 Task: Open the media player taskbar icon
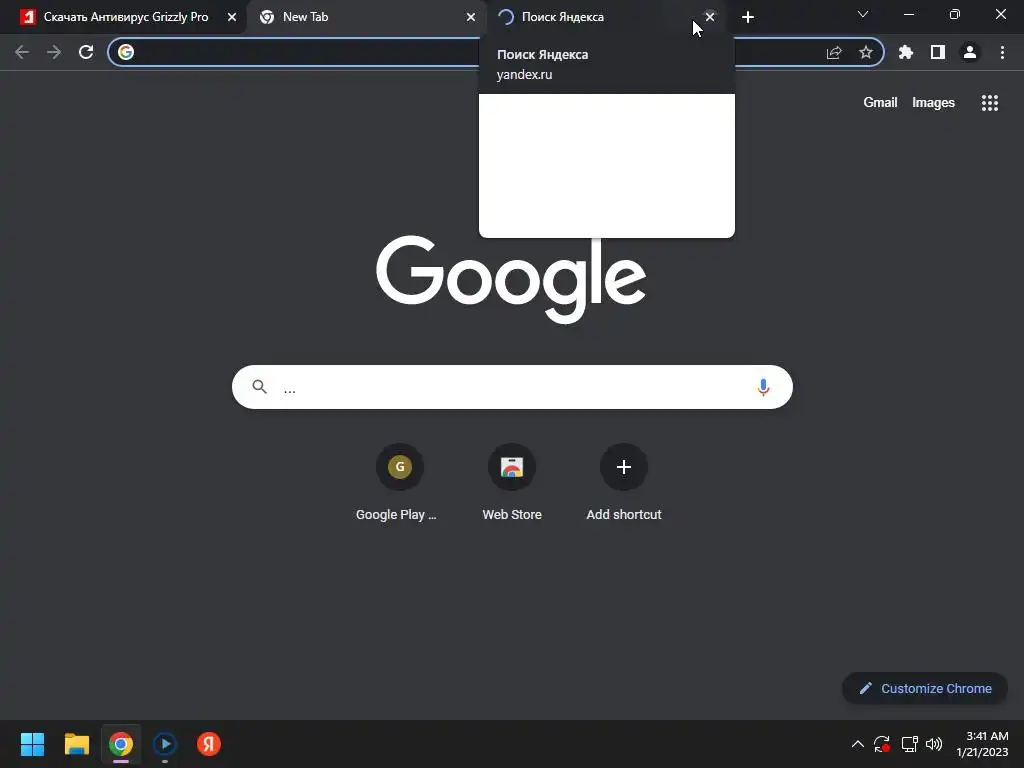(x=165, y=744)
